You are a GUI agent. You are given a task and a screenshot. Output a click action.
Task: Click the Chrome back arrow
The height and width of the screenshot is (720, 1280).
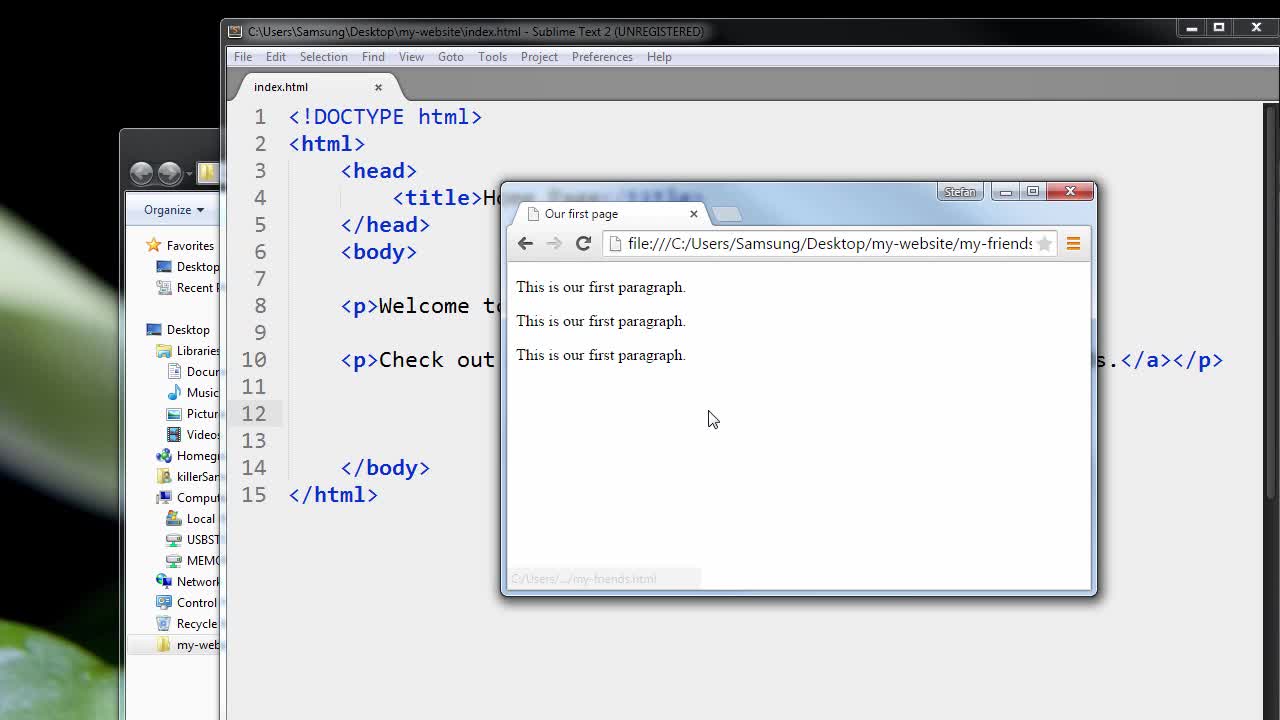click(525, 243)
